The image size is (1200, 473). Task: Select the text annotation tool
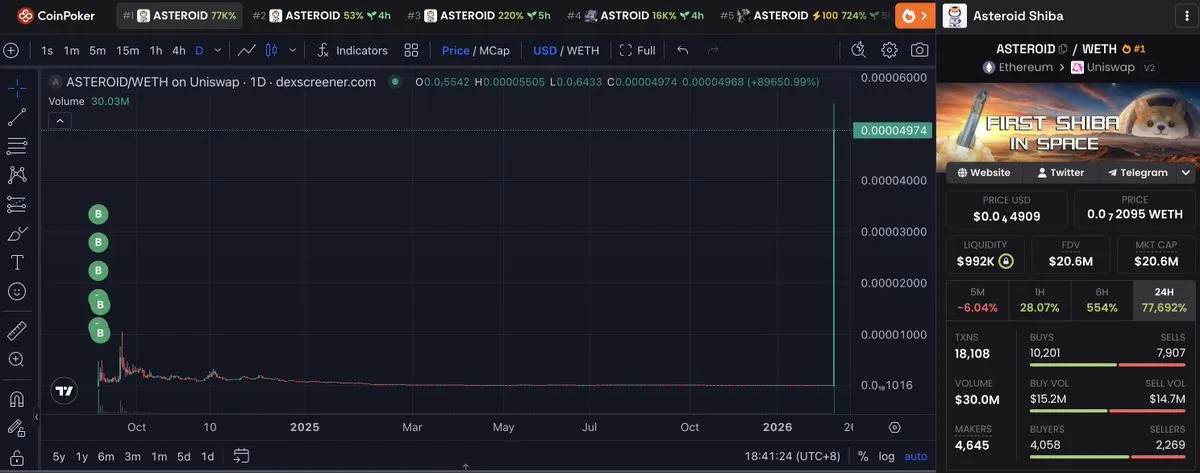[16, 262]
